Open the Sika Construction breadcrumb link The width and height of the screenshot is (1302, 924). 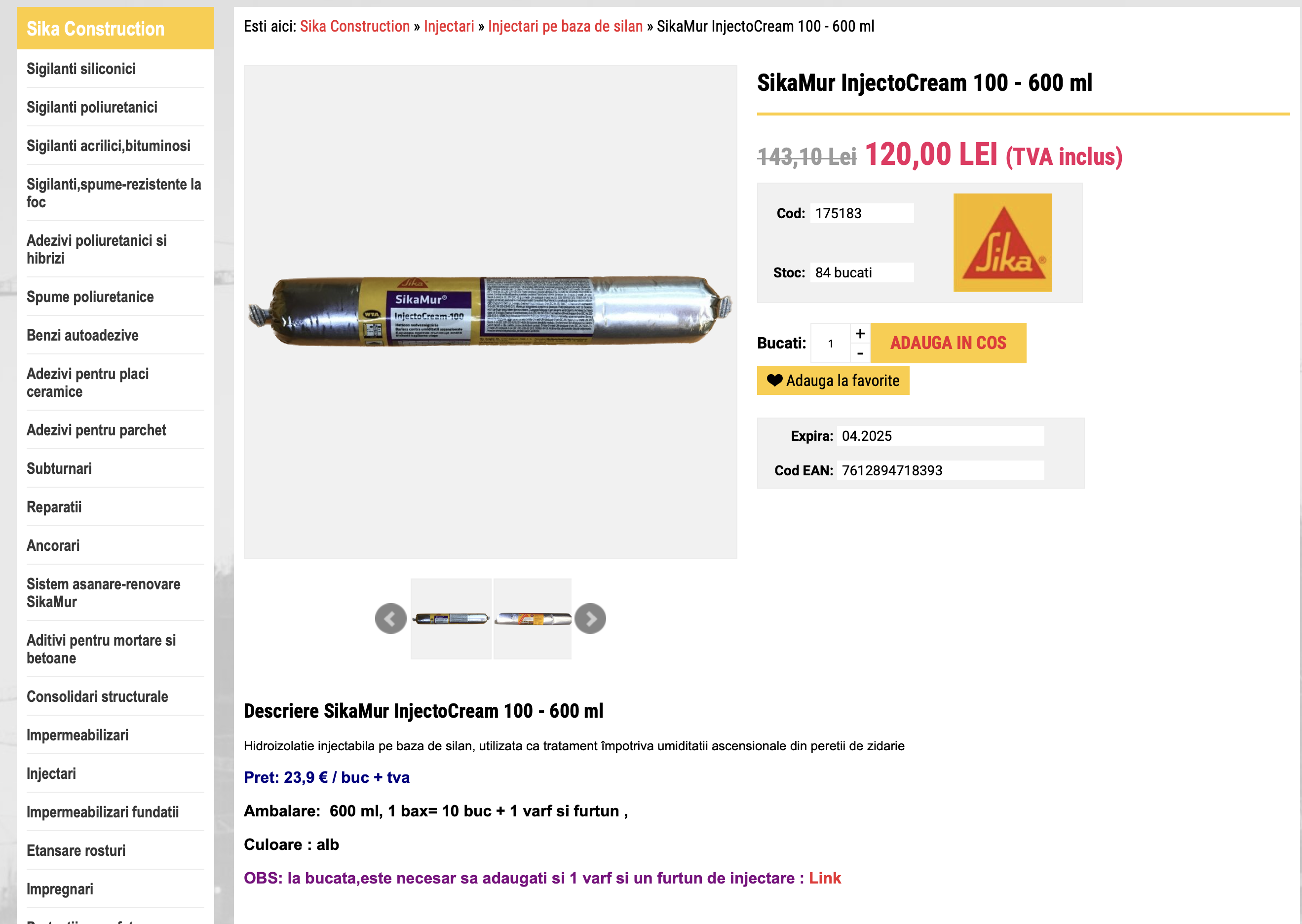[354, 26]
